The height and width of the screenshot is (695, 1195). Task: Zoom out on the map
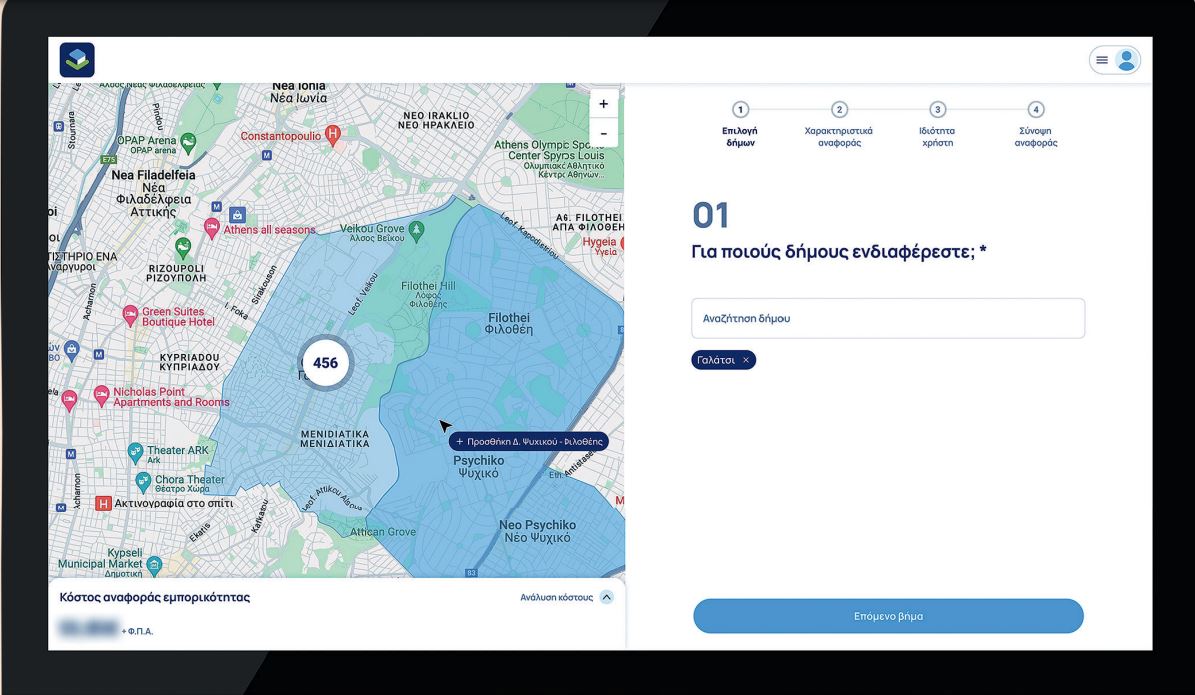pyautogui.click(x=603, y=133)
